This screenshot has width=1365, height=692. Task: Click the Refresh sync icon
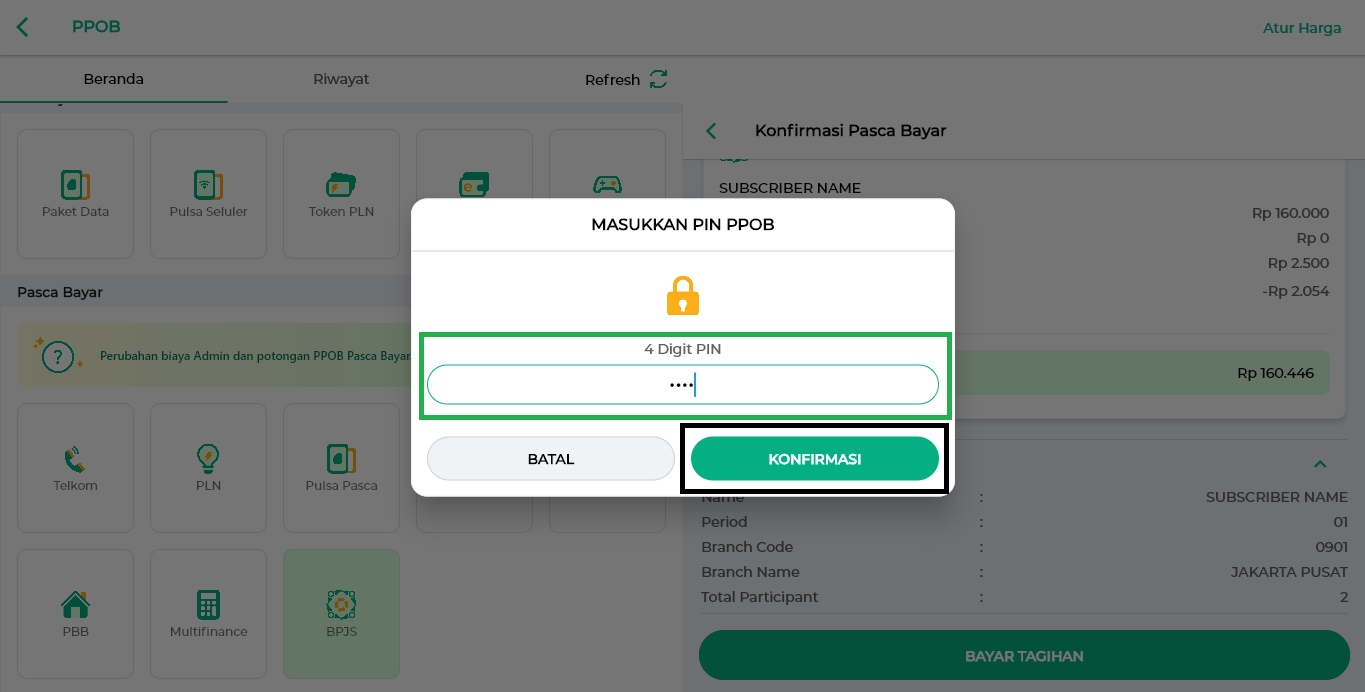(658, 79)
